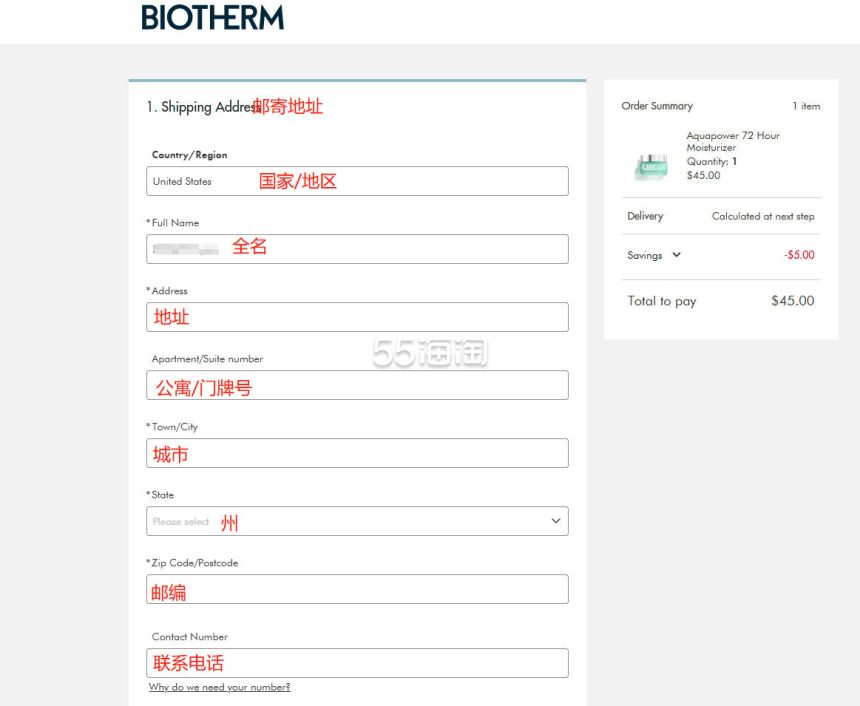Screen dimensions: 860x706
Task: Click the Savings label
Action: [x=645, y=255]
